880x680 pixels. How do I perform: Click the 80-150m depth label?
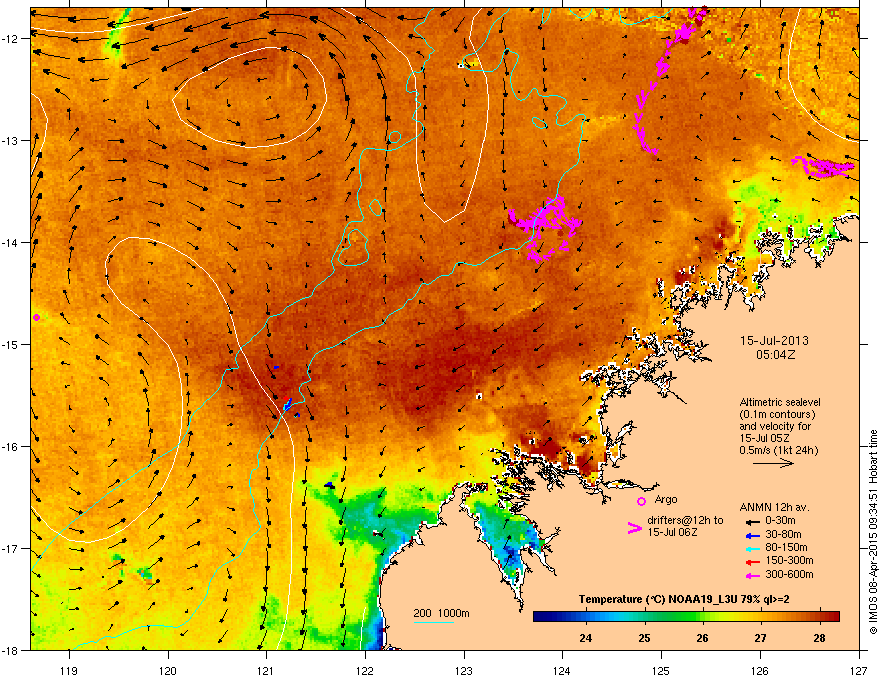tap(786, 547)
